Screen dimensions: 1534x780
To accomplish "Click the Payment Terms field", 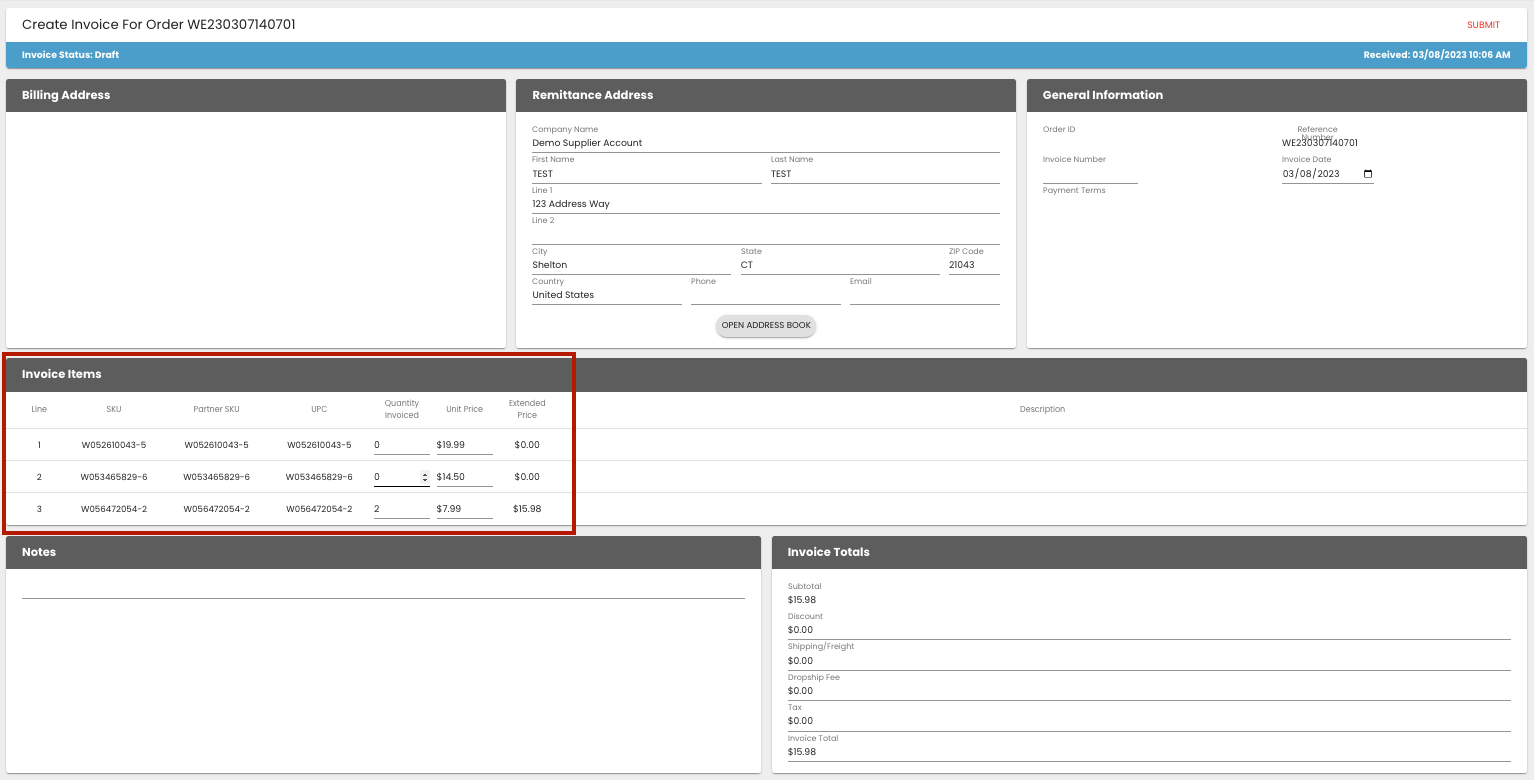I will point(1090,200).
